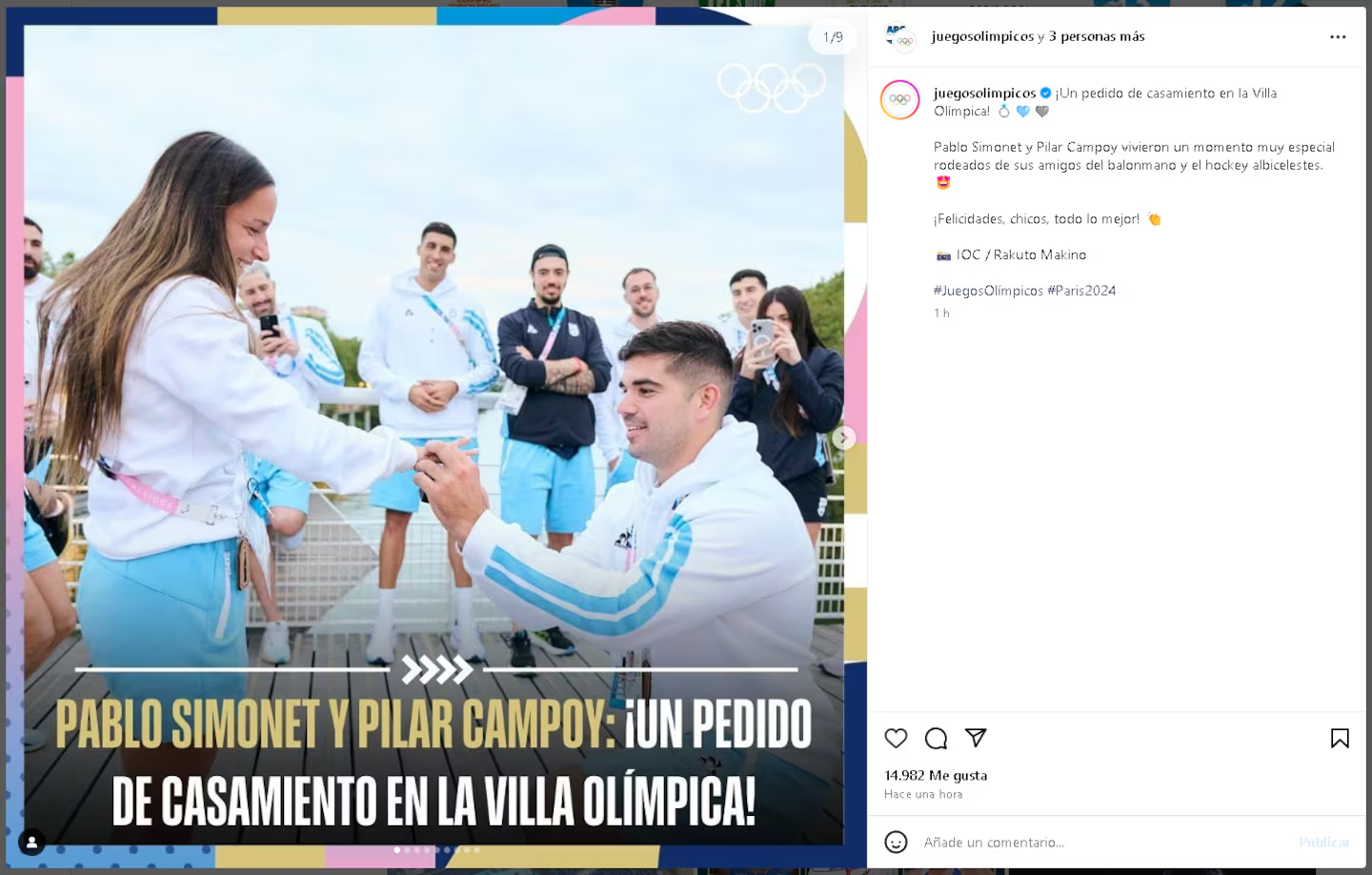This screenshot has height=875, width=1372.
Task: Go to the next carousel photo arrow
Action: click(x=844, y=437)
